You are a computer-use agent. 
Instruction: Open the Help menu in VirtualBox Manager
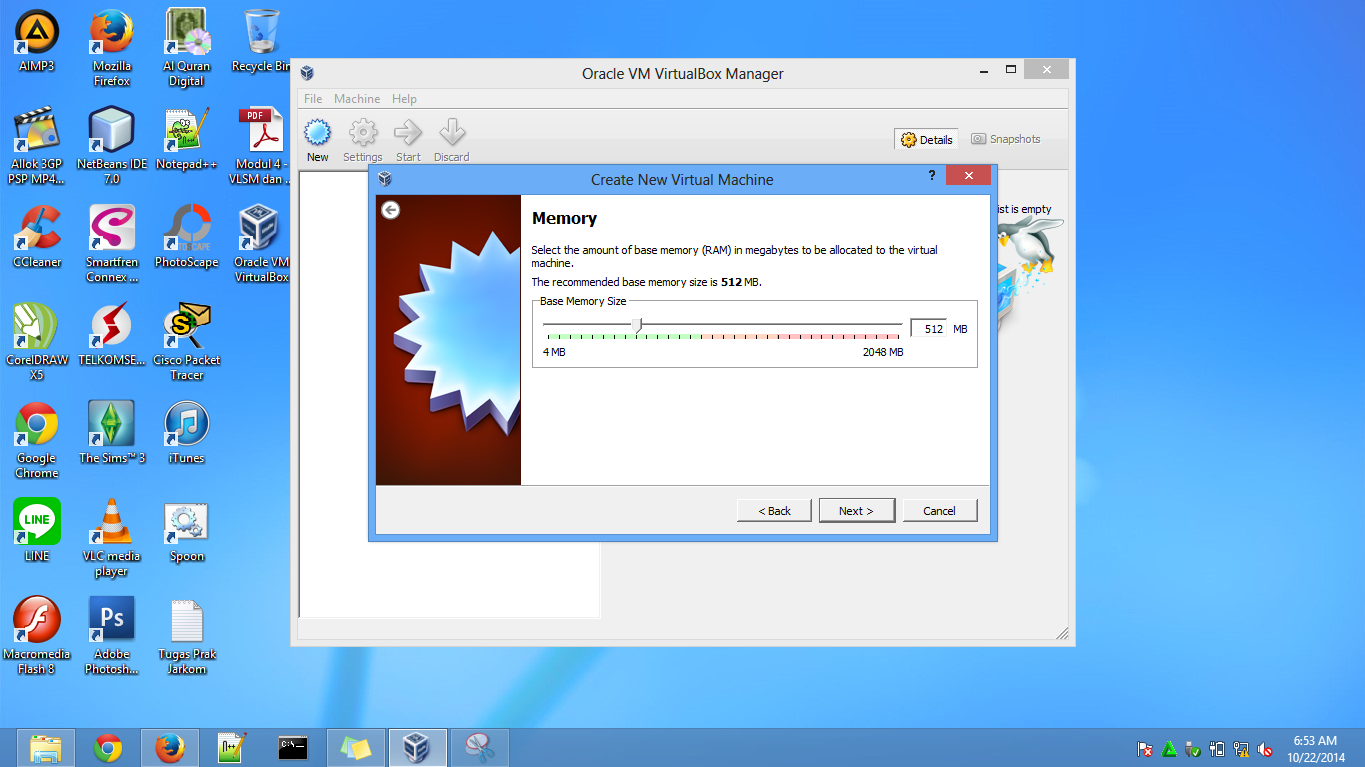tap(404, 99)
